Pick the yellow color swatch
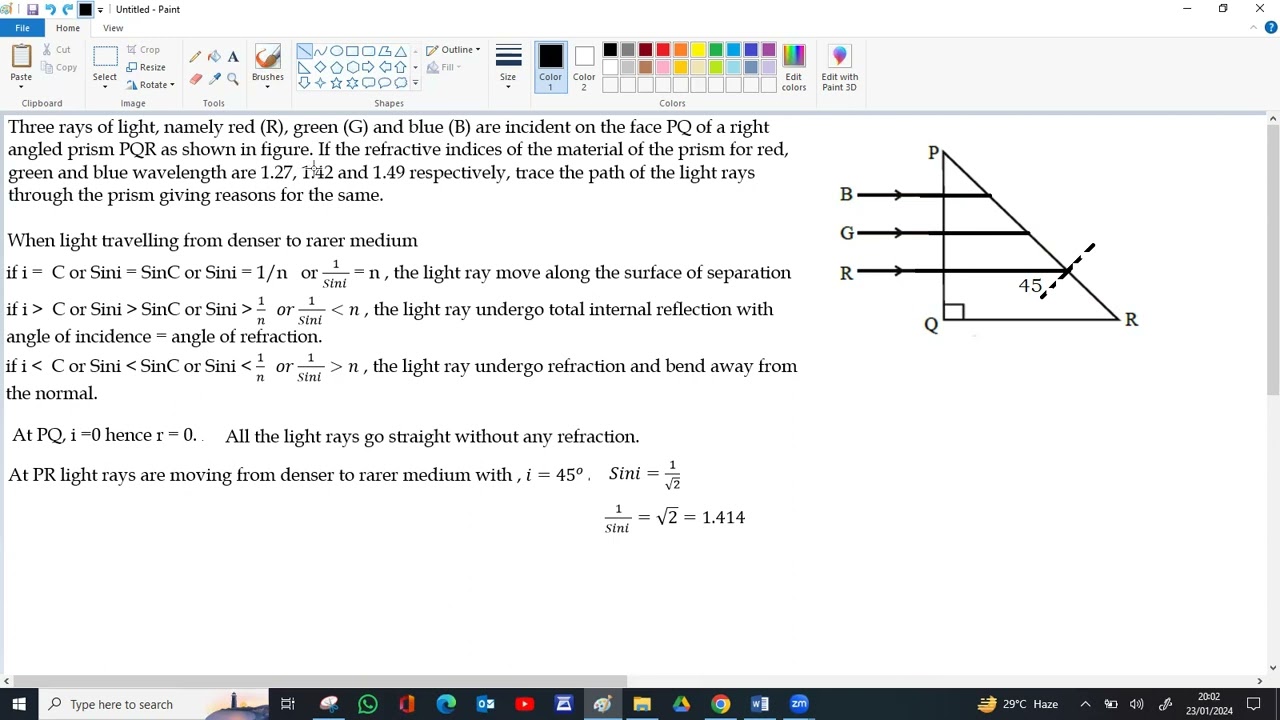1280x720 pixels. pos(698,50)
